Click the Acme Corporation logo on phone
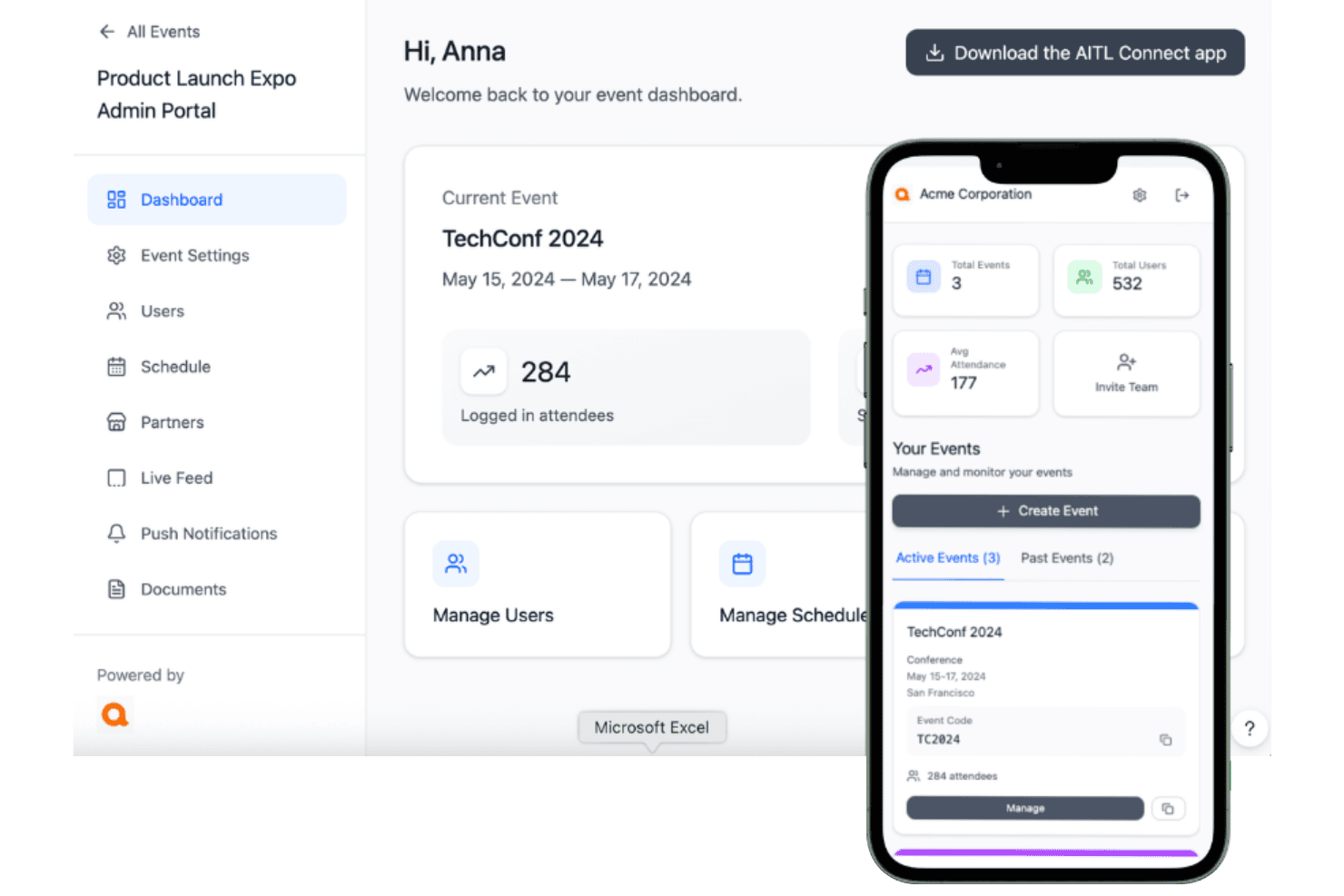The height and width of the screenshot is (896, 1344). [x=903, y=194]
